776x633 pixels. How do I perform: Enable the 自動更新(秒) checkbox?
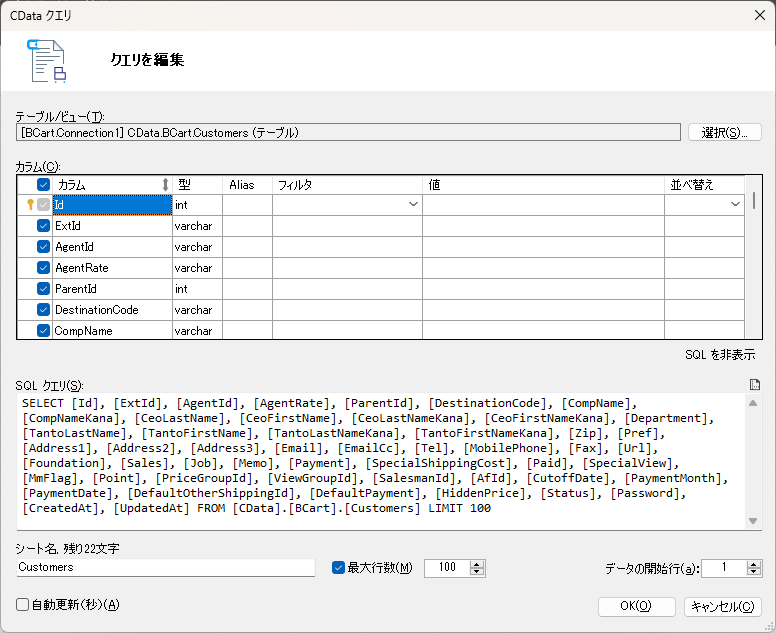coord(22,604)
